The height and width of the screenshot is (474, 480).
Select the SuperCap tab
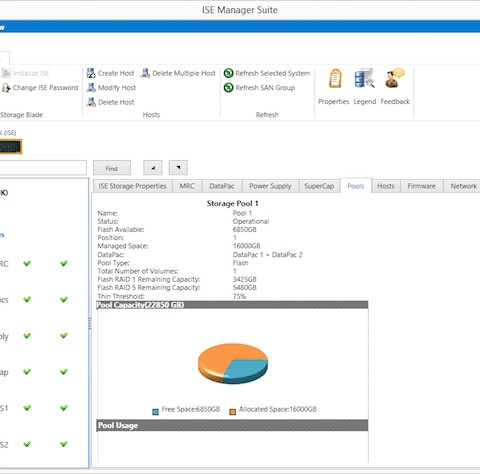pyautogui.click(x=319, y=186)
